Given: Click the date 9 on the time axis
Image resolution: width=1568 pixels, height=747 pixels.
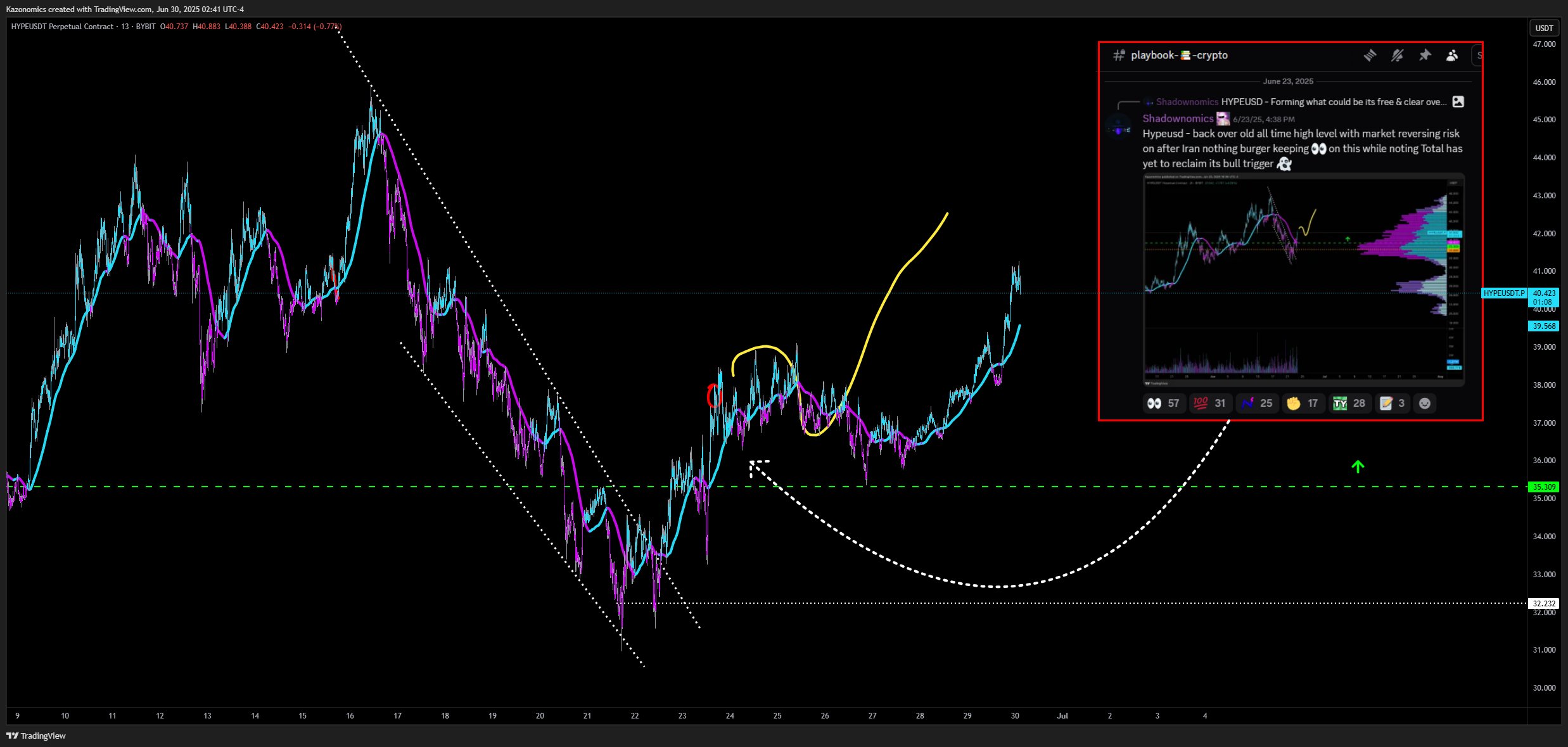Looking at the screenshot, I should (x=17, y=716).
